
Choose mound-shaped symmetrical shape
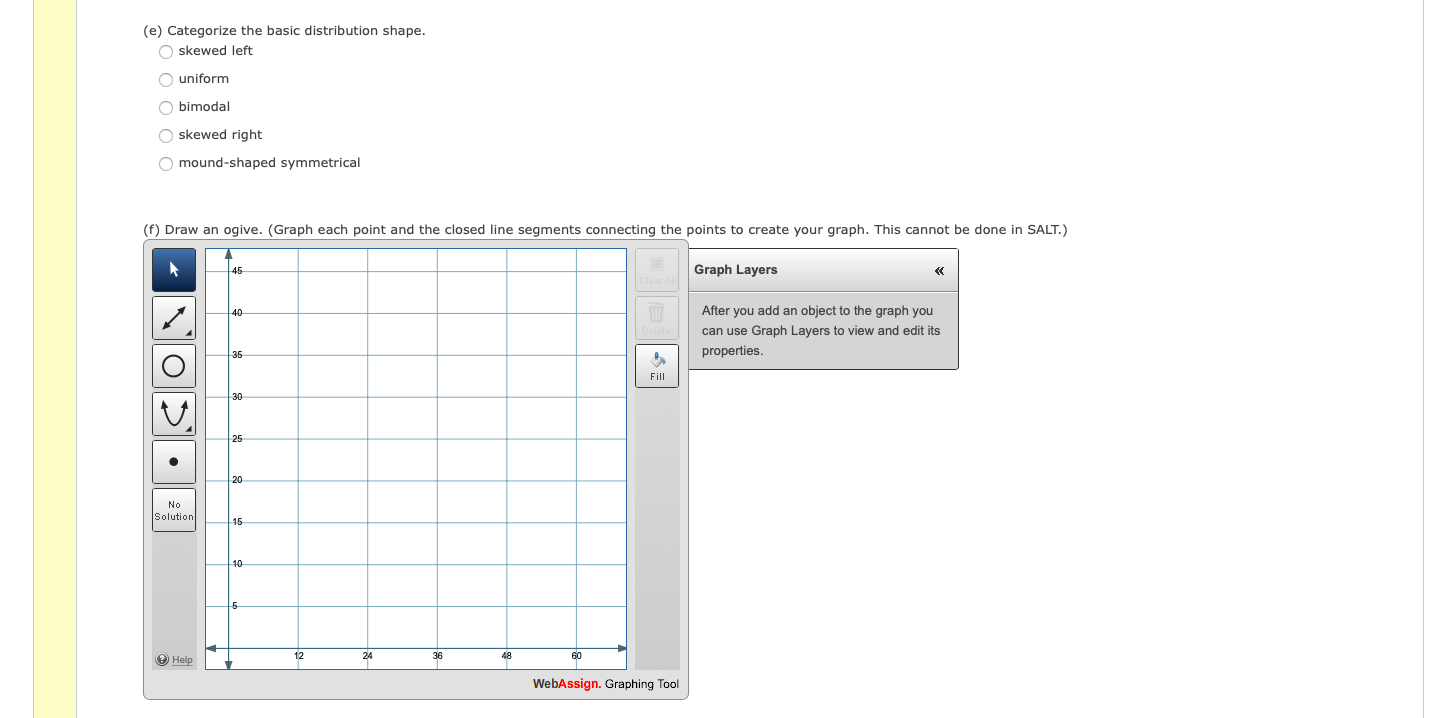click(165, 164)
